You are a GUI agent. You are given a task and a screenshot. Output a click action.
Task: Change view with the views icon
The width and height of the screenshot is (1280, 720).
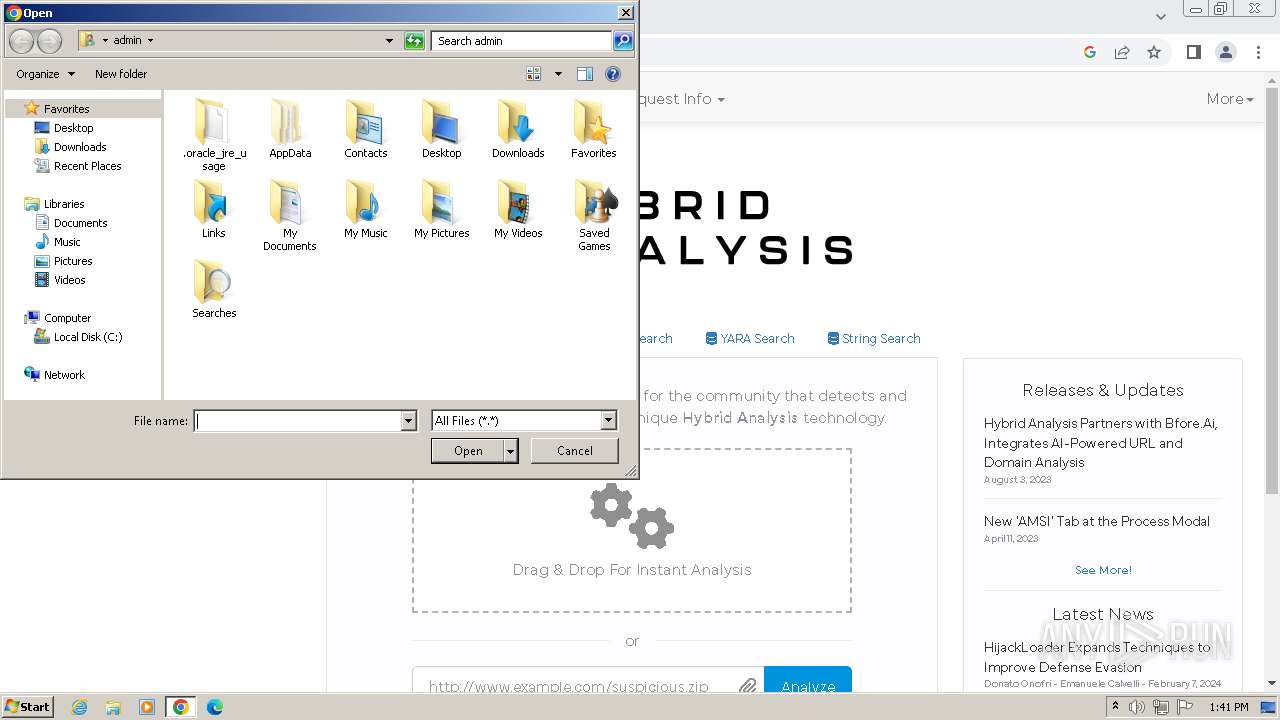click(534, 74)
